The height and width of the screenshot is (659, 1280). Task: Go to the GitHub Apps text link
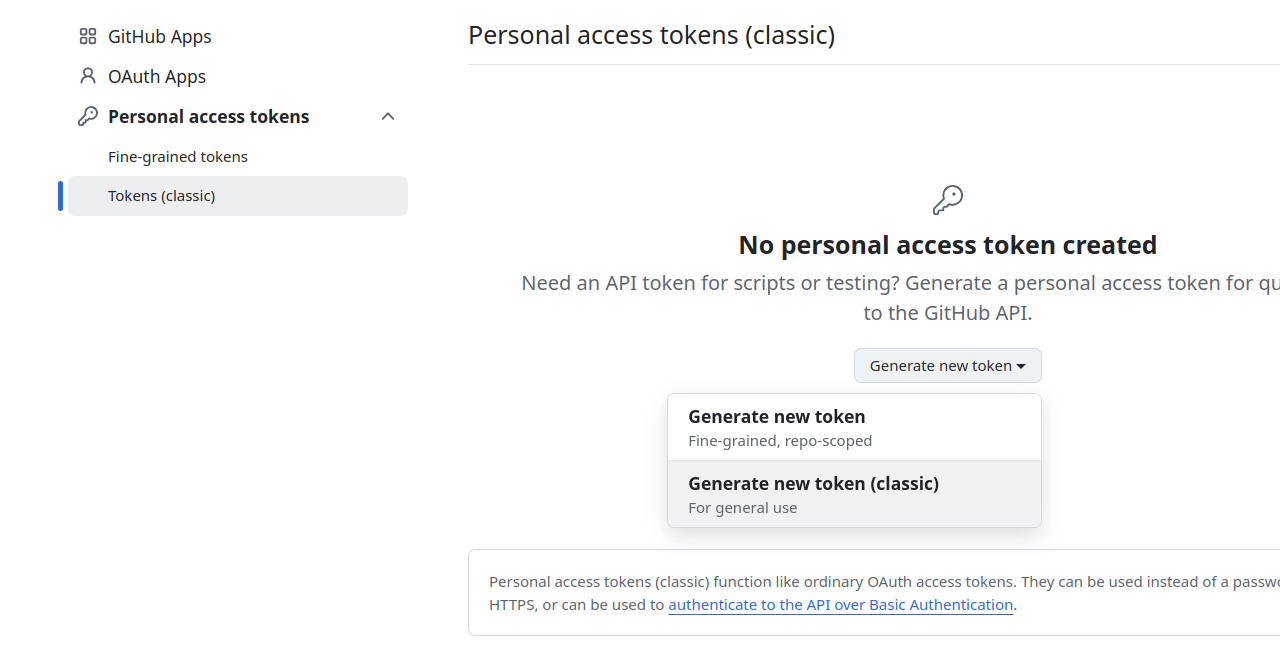160,37
